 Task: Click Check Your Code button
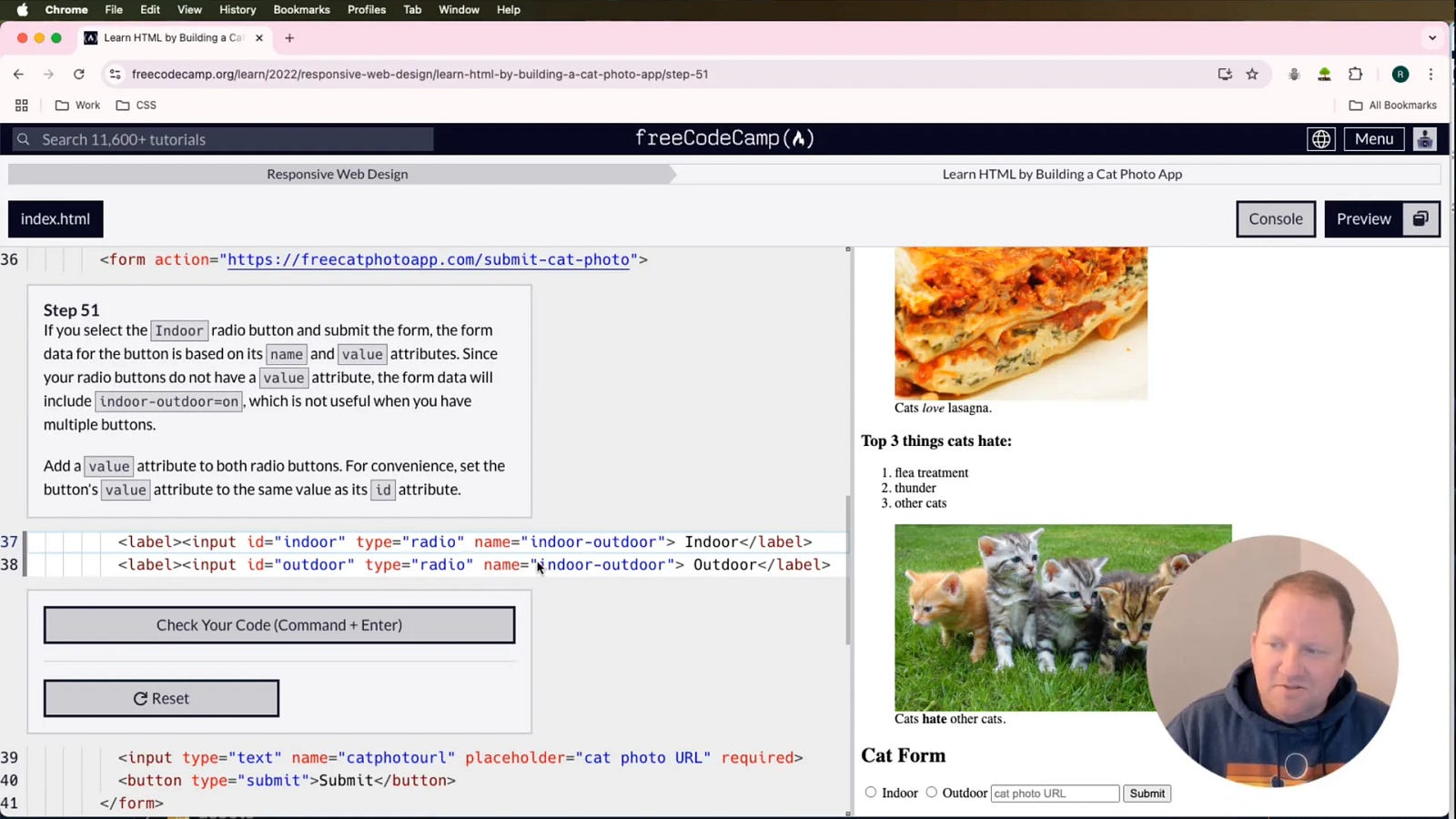pos(279,625)
